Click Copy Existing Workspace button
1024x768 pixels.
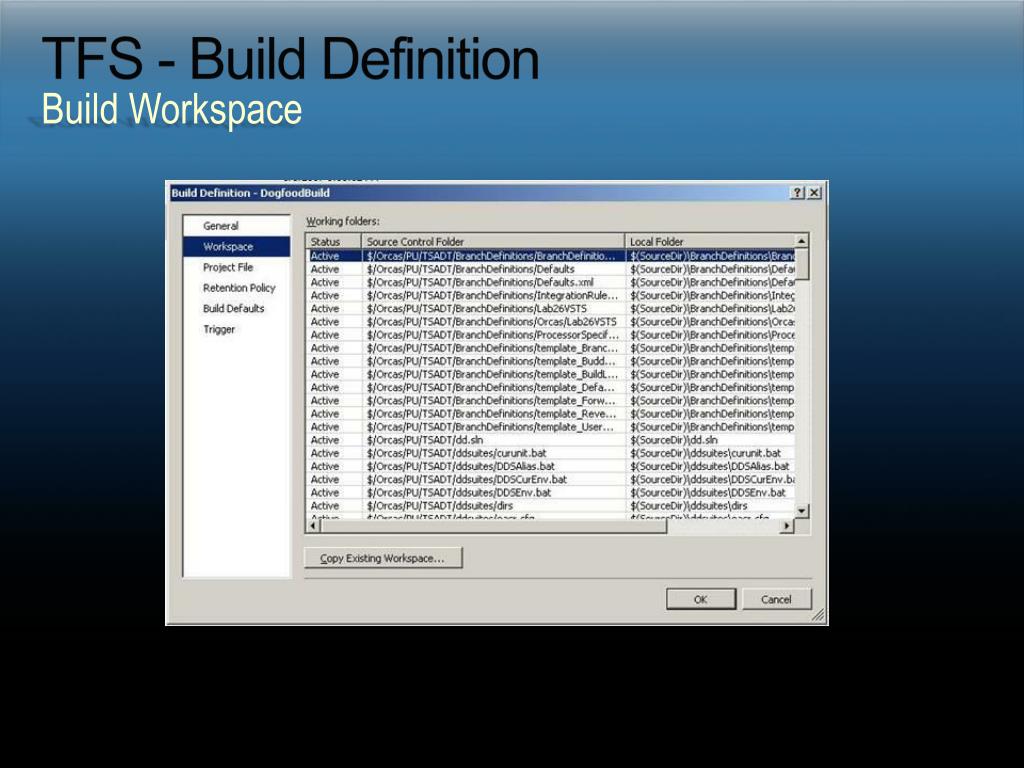tap(383, 558)
